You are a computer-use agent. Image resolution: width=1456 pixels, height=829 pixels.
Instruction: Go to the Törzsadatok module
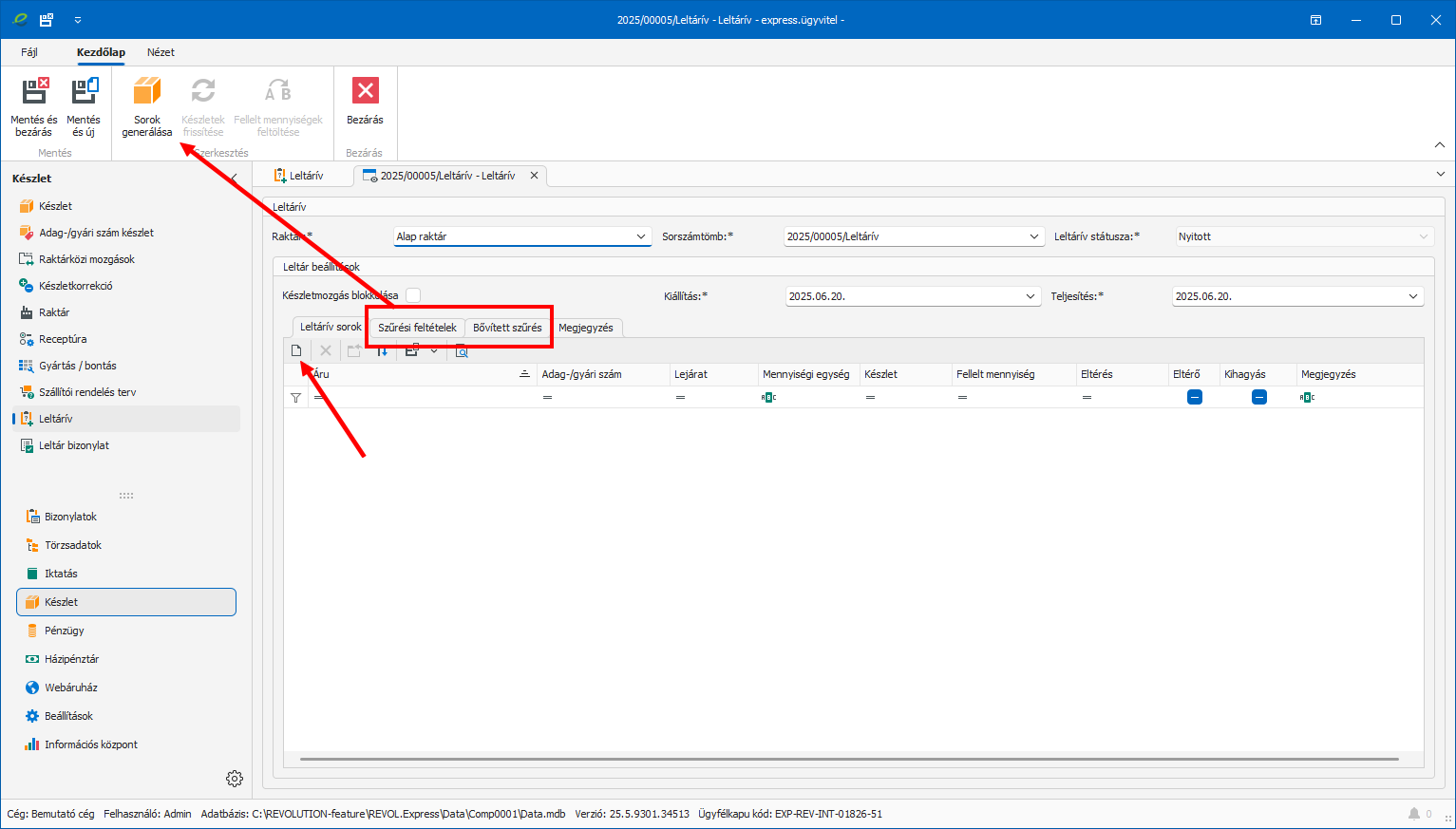tap(72, 545)
